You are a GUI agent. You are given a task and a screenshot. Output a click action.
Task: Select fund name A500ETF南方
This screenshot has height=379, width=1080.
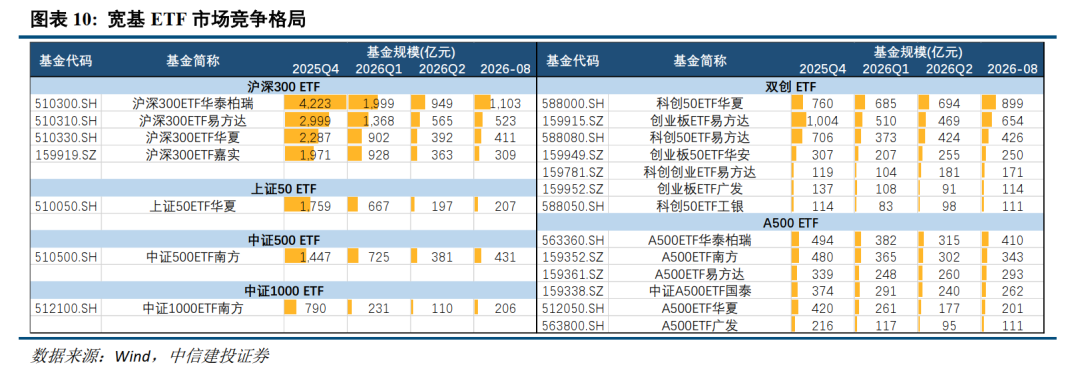click(x=700, y=257)
